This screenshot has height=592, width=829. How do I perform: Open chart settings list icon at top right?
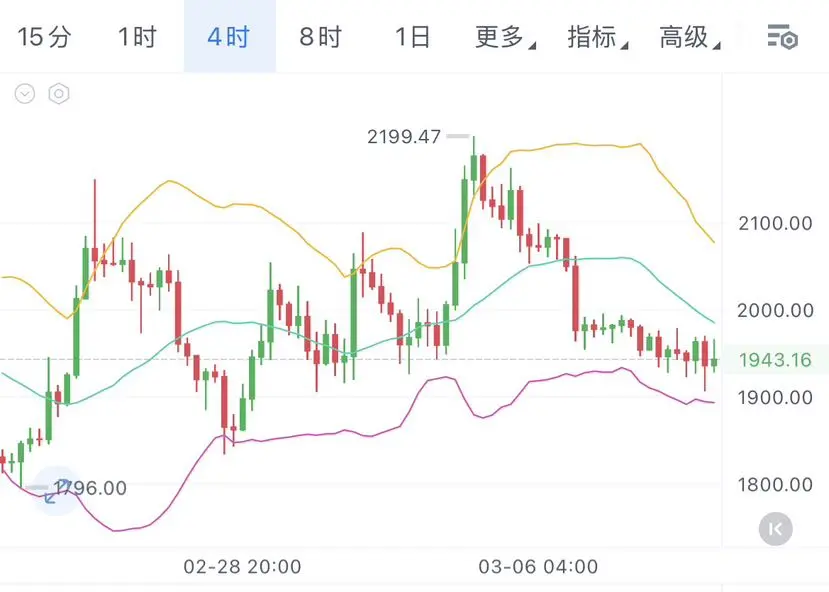(782, 38)
